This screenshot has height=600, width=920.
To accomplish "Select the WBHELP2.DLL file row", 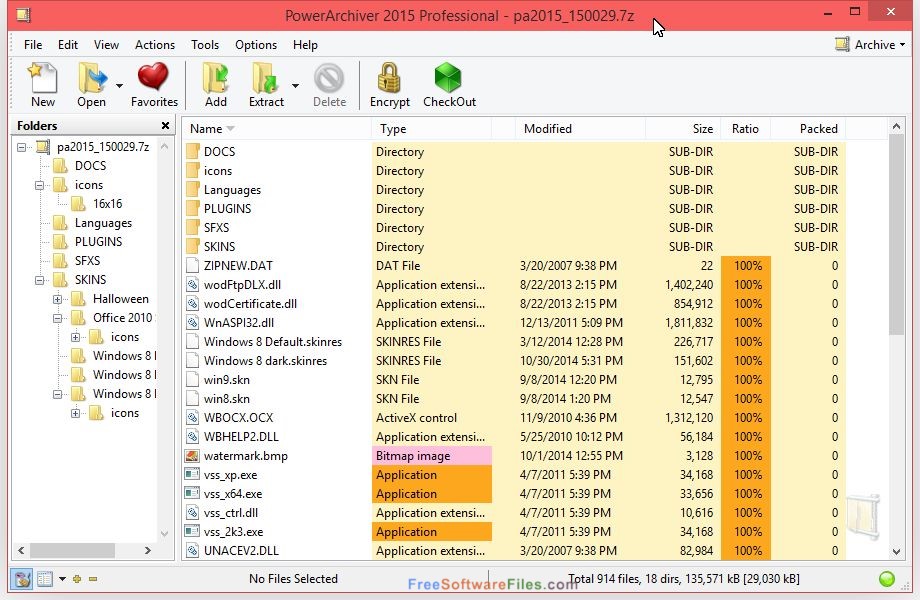I will click(x=514, y=436).
